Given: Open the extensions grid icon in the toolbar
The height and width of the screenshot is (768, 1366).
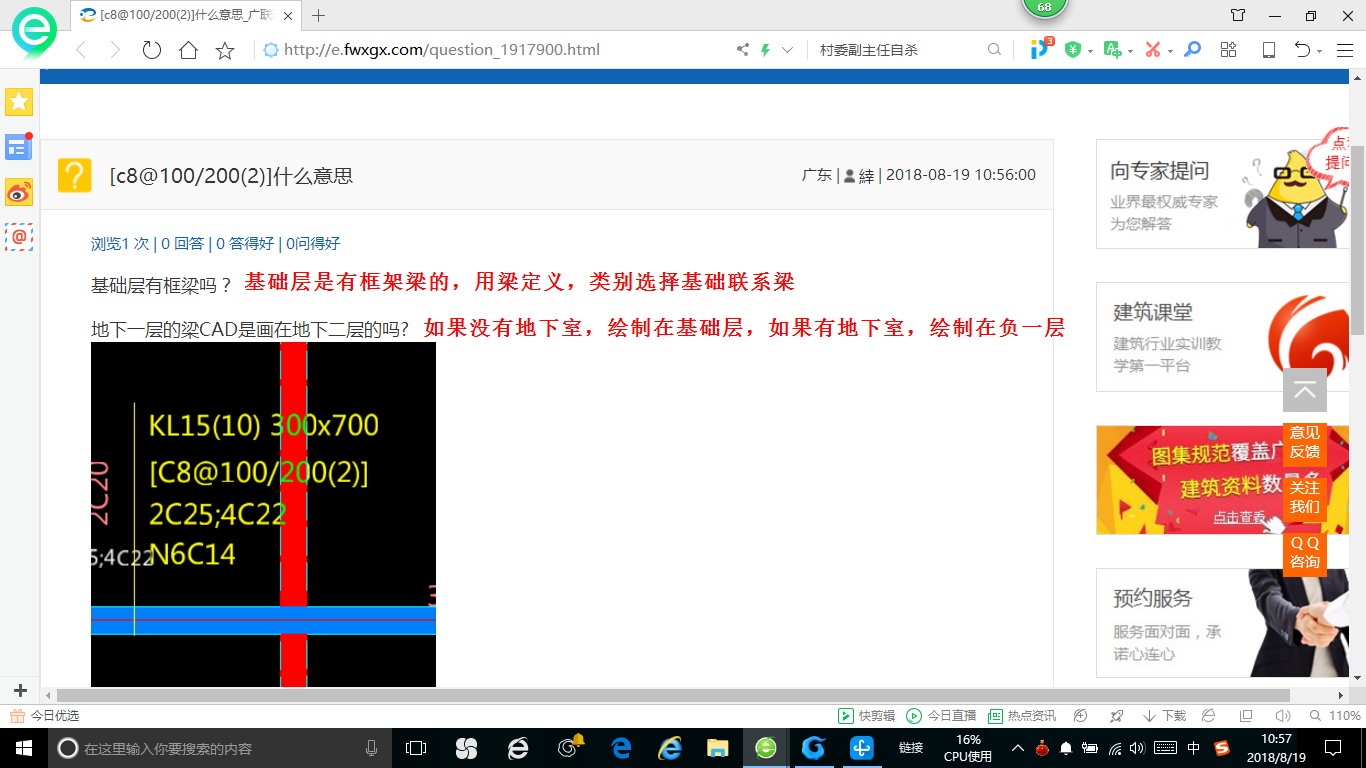Looking at the screenshot, I should tap(1228, 49).
